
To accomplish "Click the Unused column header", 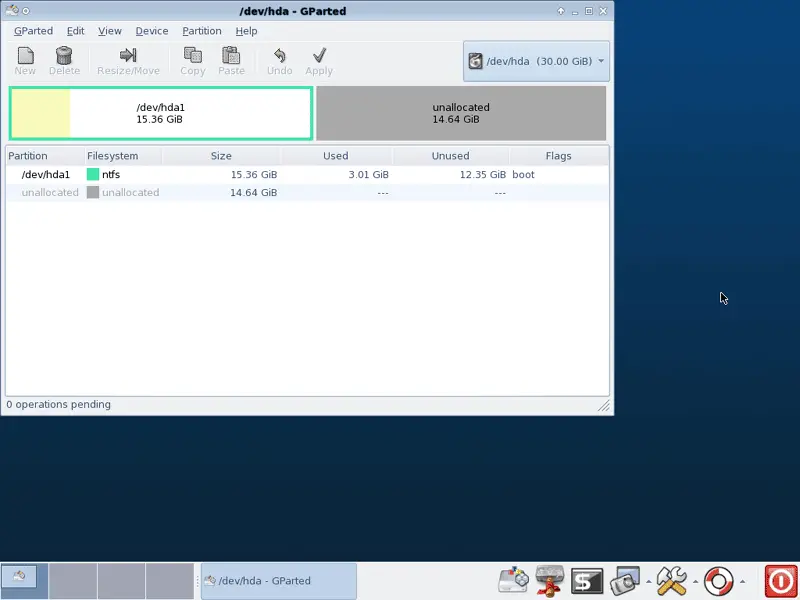I will point(451,156).
